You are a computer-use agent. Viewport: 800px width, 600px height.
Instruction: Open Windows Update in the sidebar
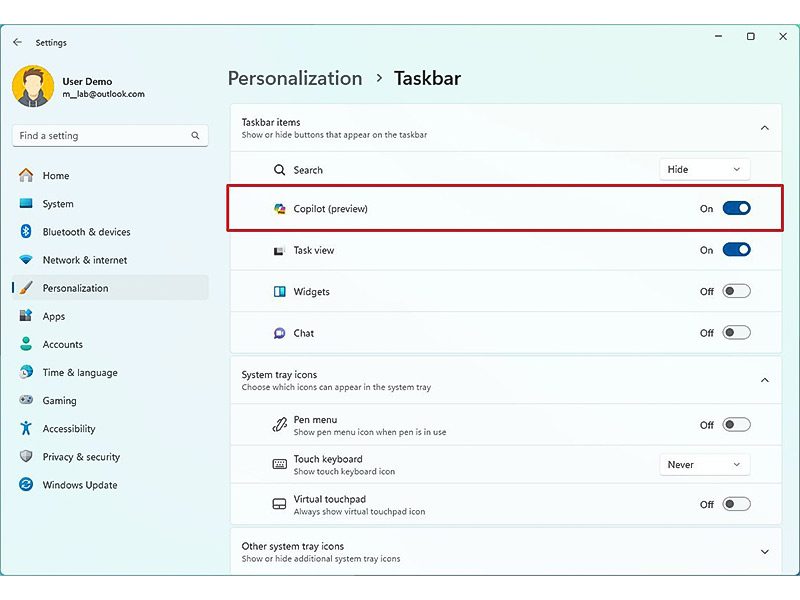point(80,485)
